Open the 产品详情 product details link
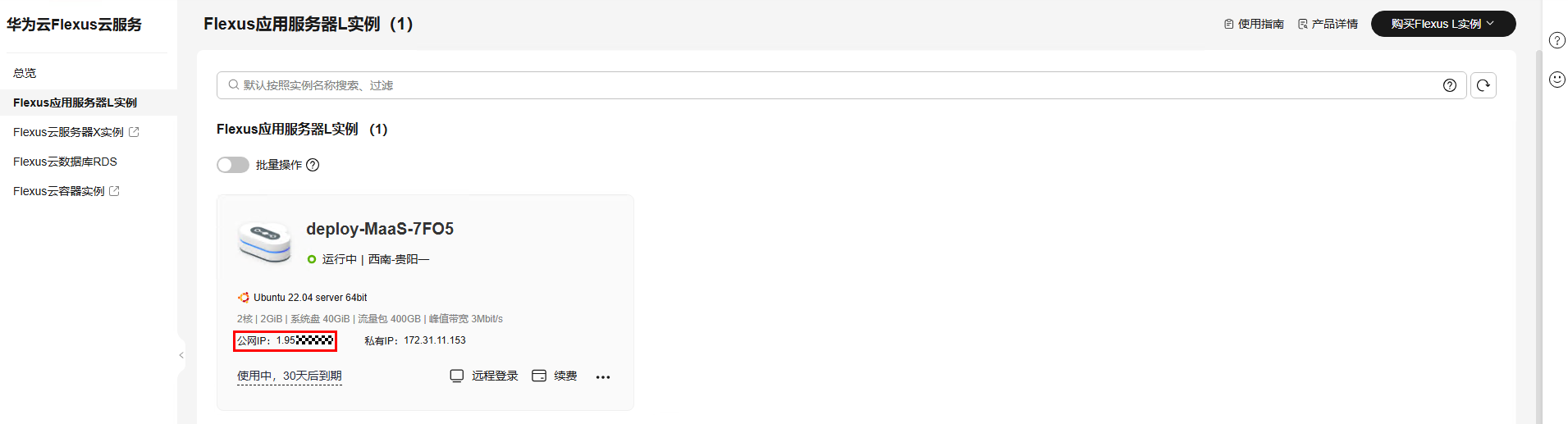Viewport: 1568px width, 424px height. pos(1328,24)
